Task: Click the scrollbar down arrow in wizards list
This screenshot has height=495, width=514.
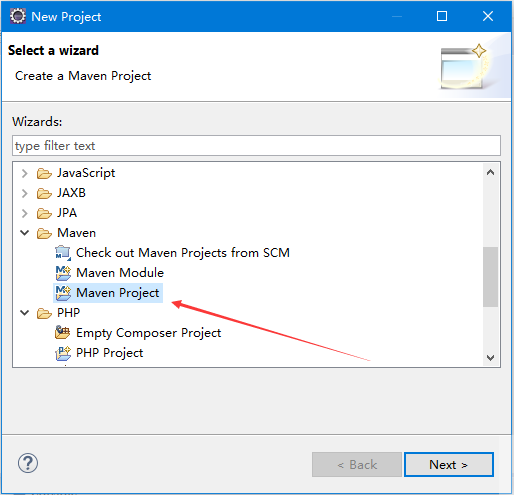Action: [490, 358]
